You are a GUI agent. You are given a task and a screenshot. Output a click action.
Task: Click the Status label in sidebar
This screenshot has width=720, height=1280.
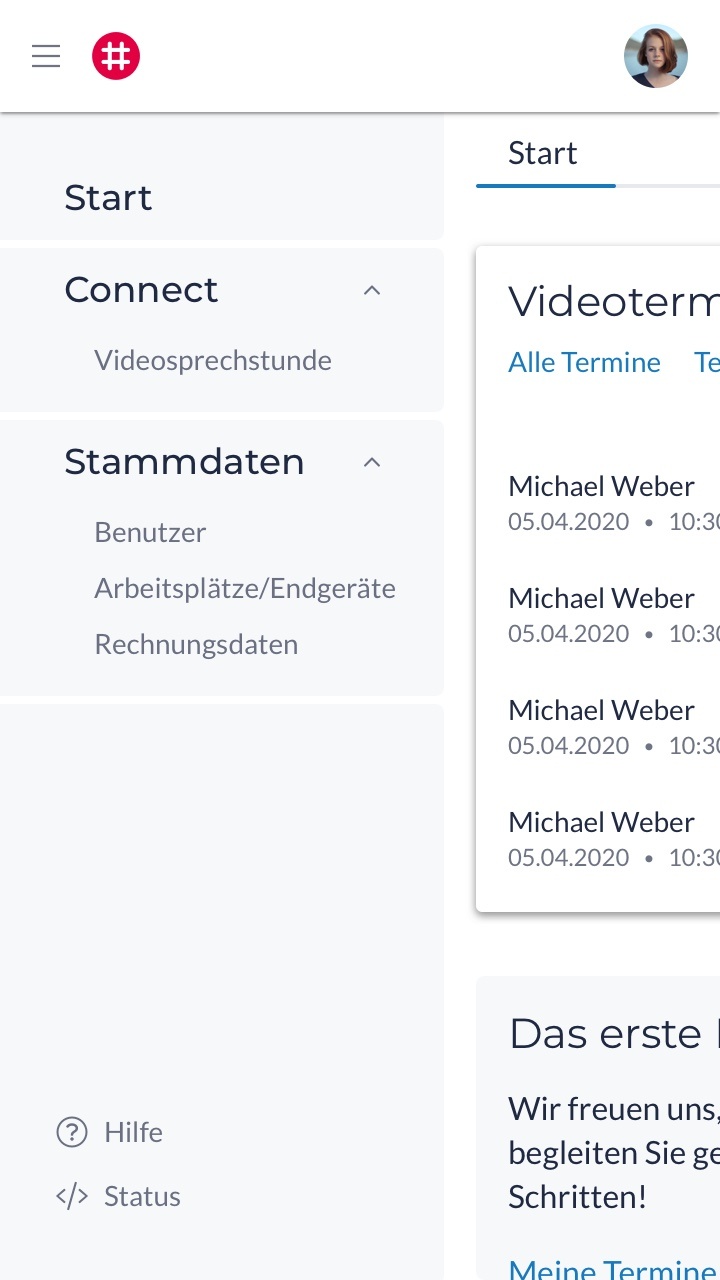point(142,1196)
